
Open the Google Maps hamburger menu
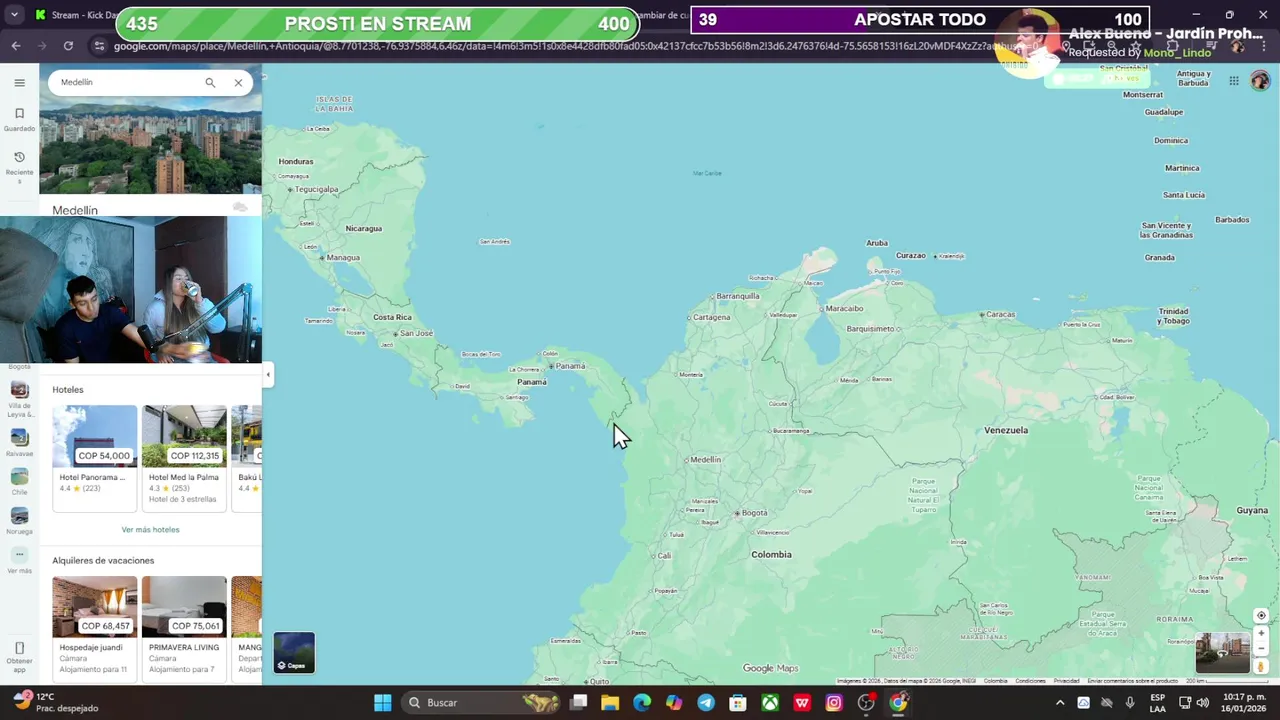[x=19, y=83]
